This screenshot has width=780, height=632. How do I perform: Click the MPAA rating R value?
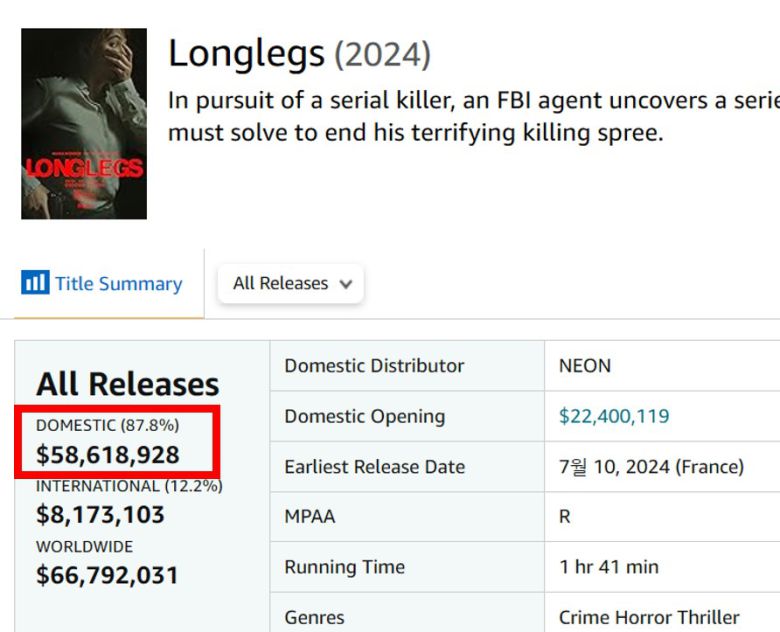point(565,517)
